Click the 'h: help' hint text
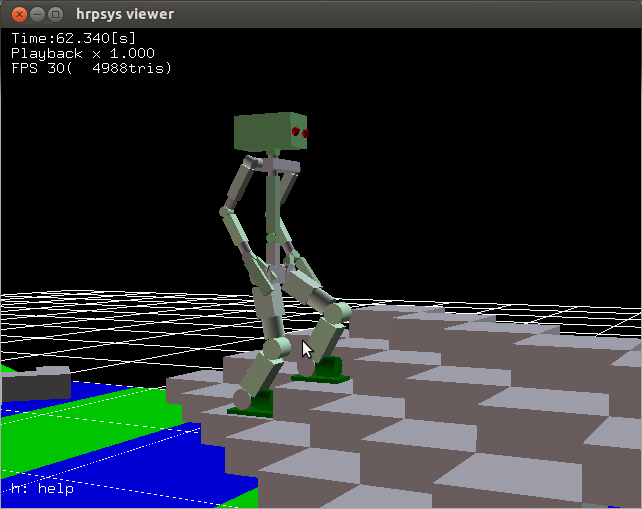This screenshot has height=509, width=642. pos(42,488)
